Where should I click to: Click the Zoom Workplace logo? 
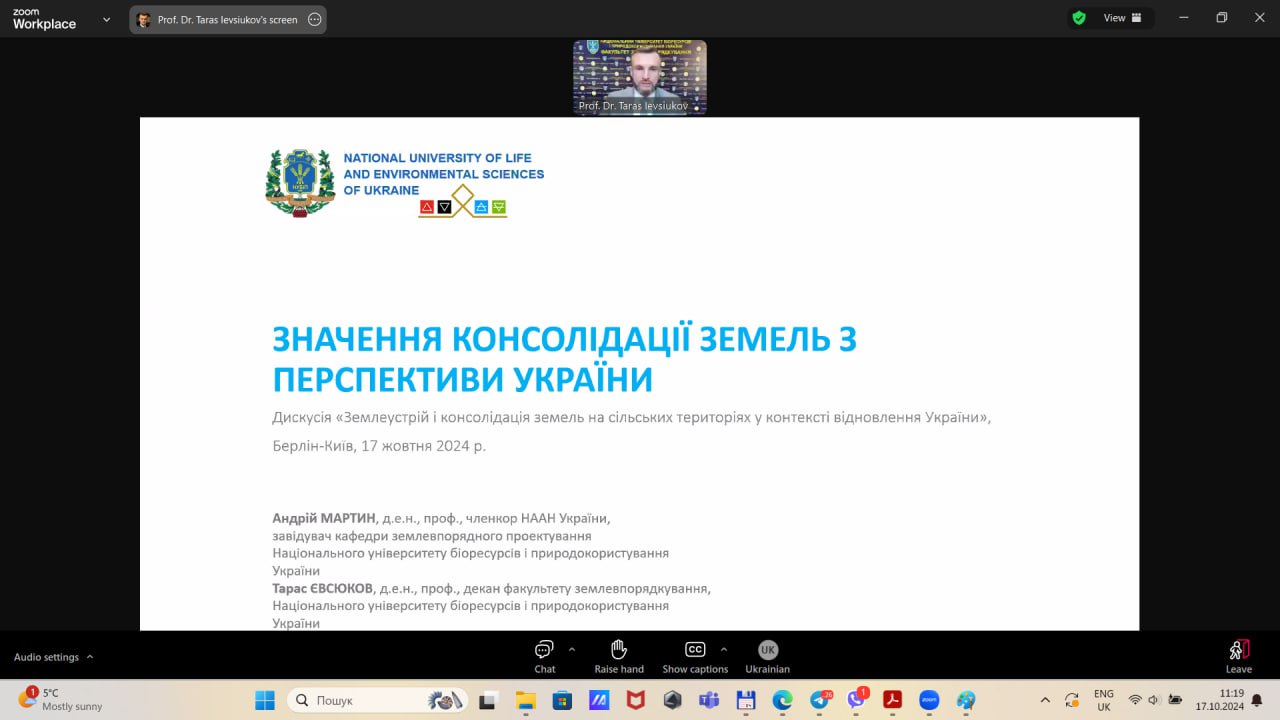(x=44, y=19)
